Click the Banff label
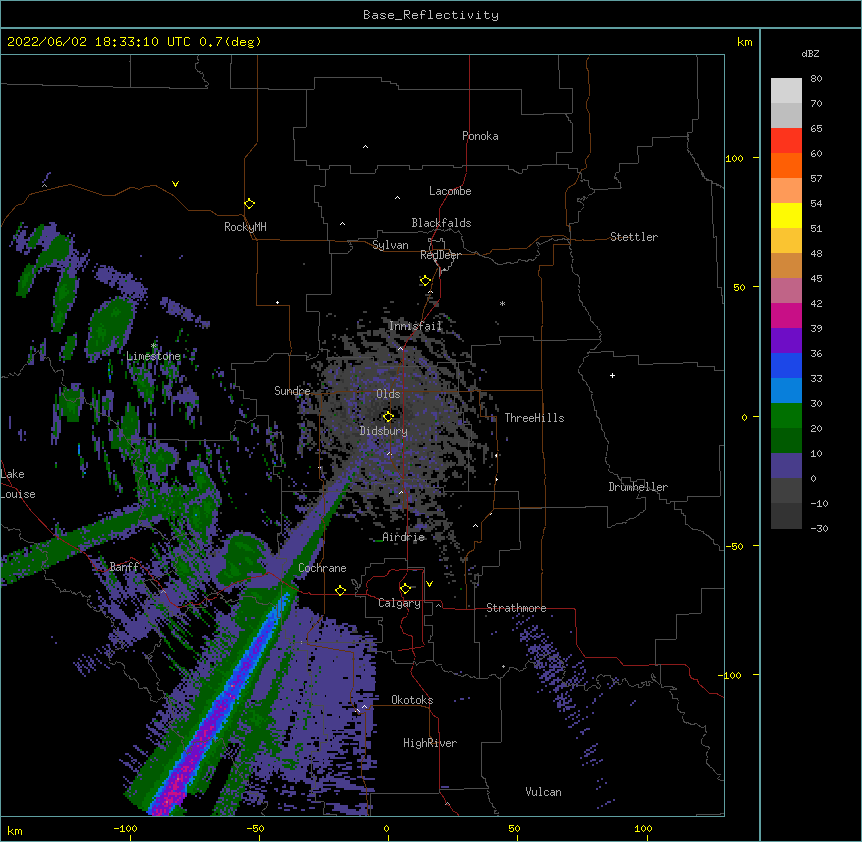The width and height of the screenshot is (862, 842). coord(124,567)
